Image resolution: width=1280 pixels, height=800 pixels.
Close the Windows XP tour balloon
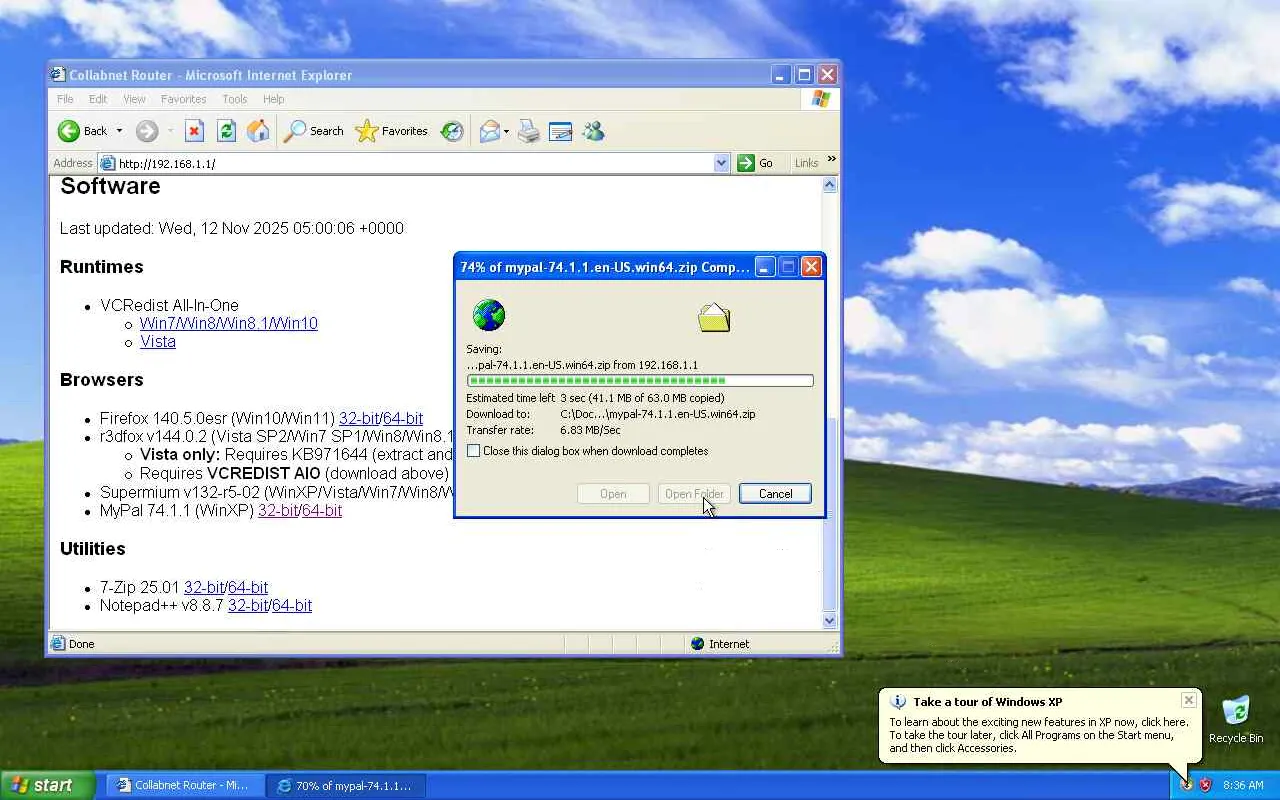(x=1188, y=700)
